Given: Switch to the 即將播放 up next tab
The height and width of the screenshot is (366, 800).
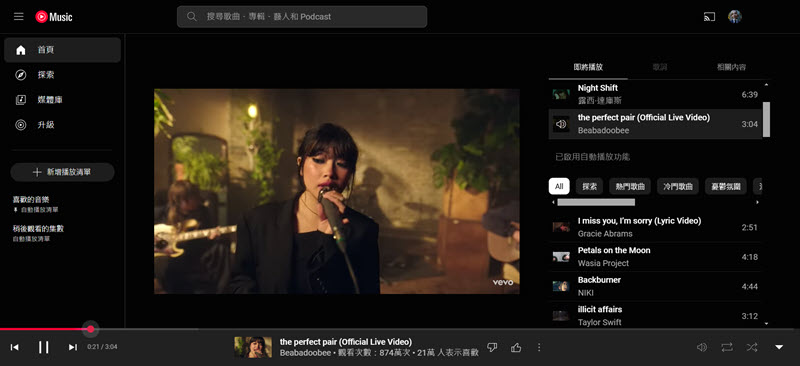Looking at the screenshot, I should pyautogui.click(x=588, y=67).
